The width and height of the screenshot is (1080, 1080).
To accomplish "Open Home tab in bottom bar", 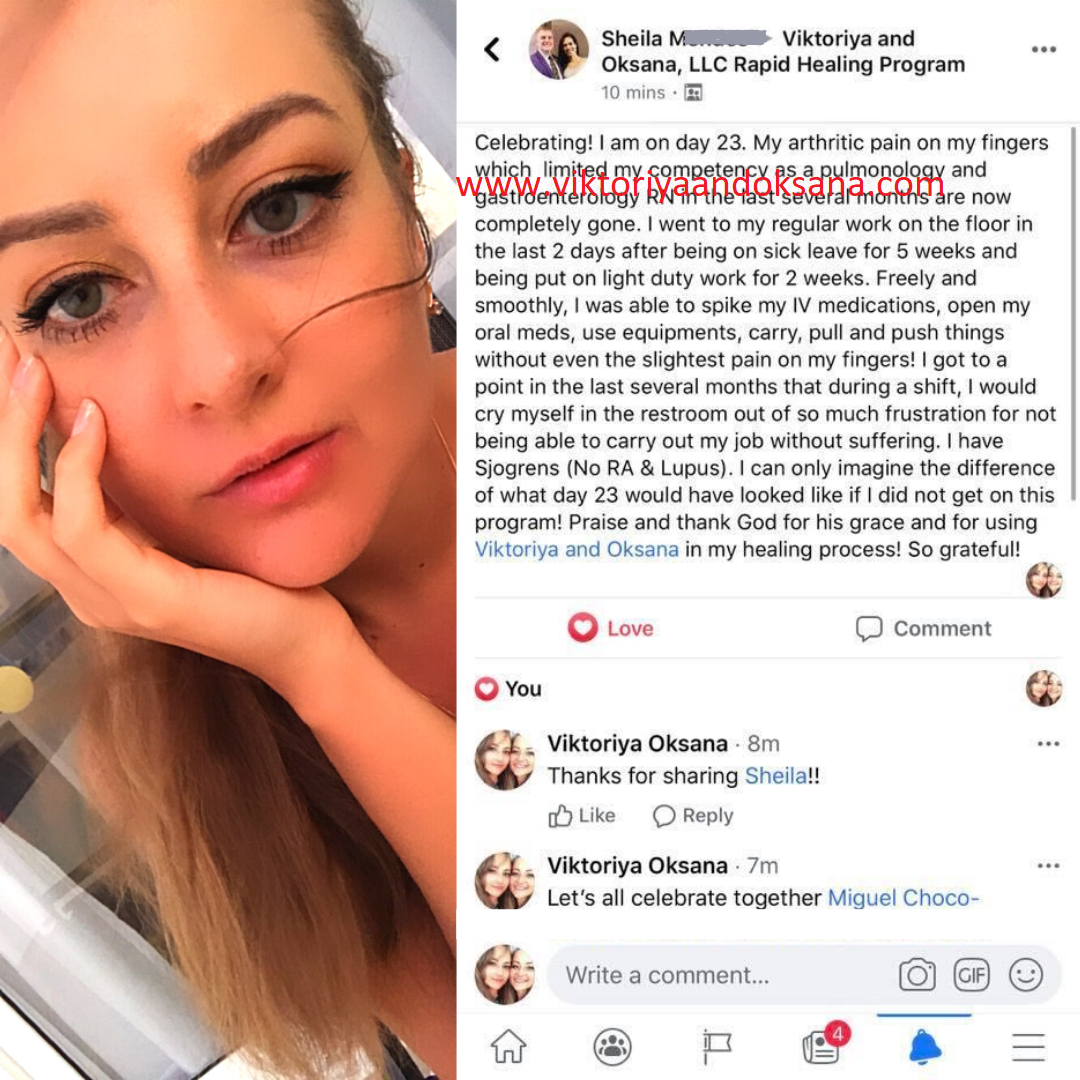I will pos(508,1046).
